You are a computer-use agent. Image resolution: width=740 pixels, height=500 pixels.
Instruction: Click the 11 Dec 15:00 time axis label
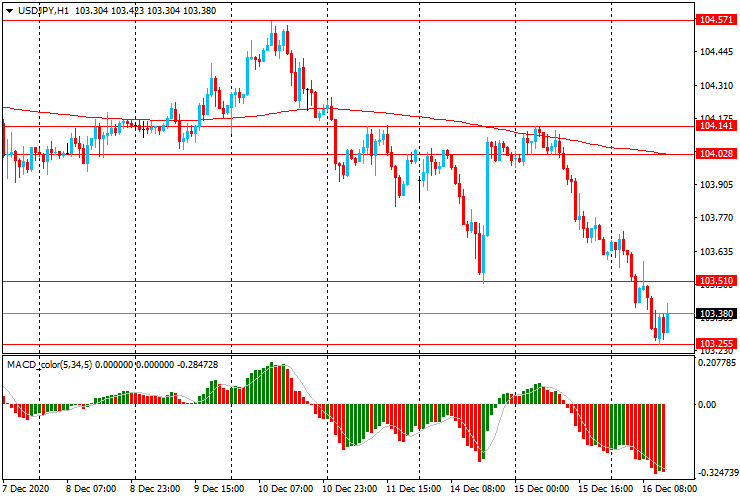click(x=413, y=488)
